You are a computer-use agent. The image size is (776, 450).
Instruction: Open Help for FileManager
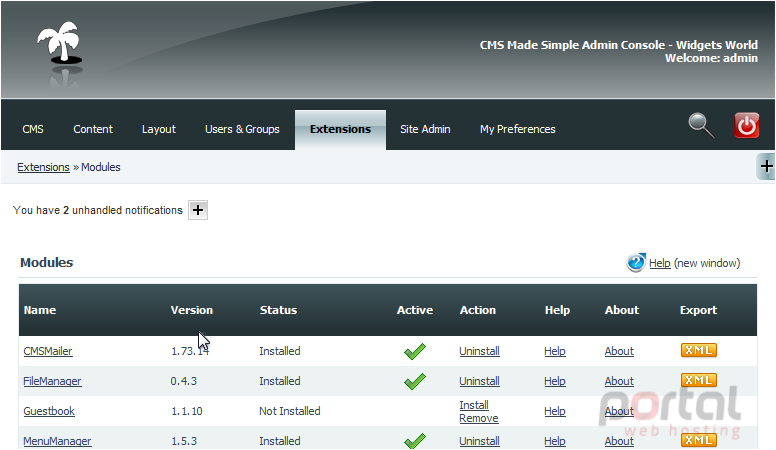tap(555, 381)
